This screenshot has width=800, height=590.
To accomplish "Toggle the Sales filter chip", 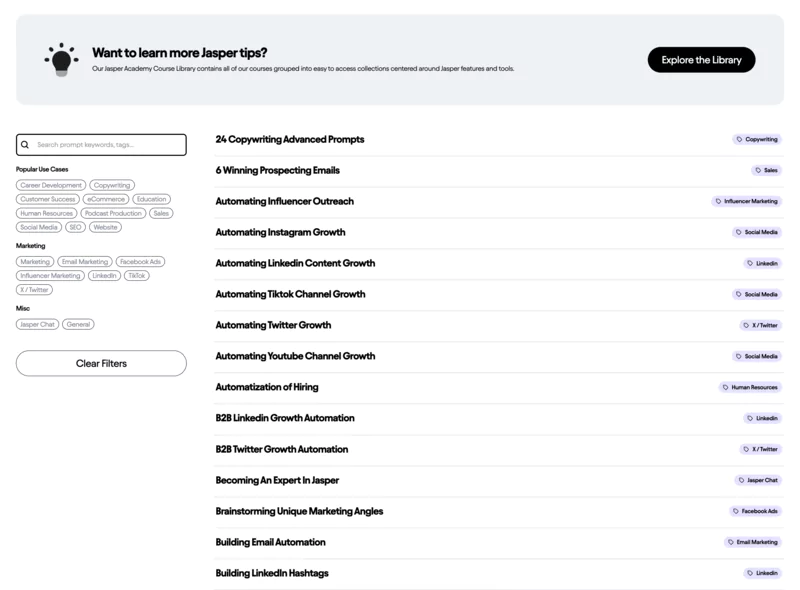I will pyautogui.click(x=161, y=213).
